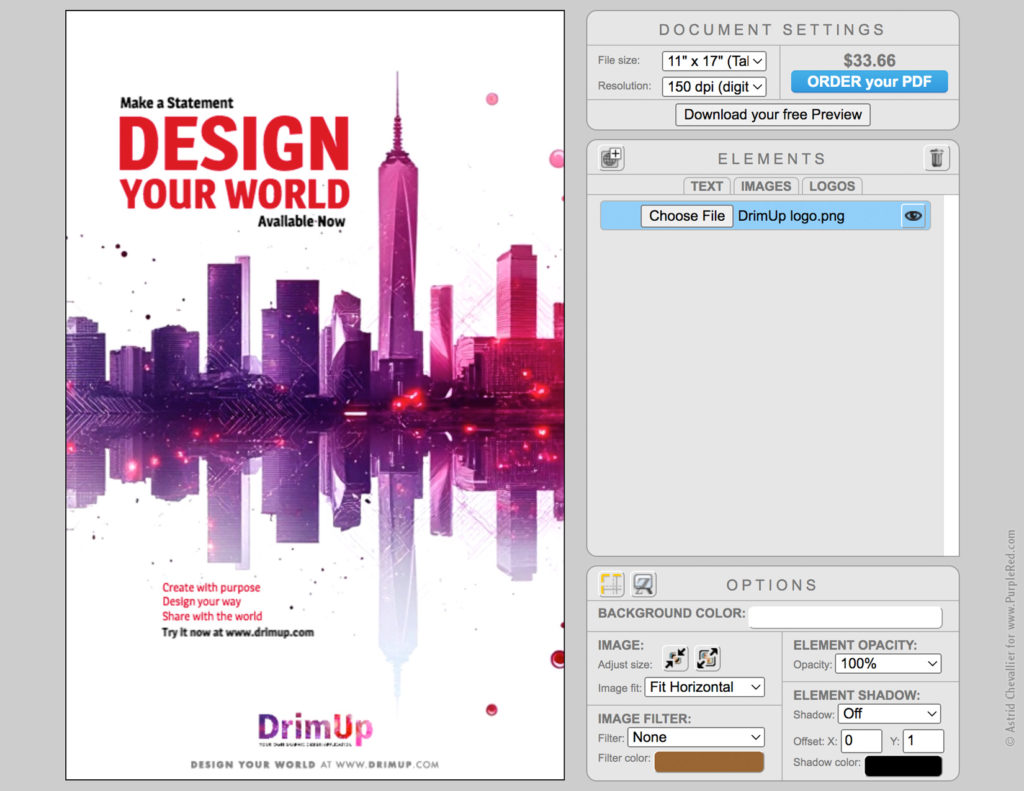Click the DrimUp logo.png file name
1024x791 pixels.
[791, 216]
